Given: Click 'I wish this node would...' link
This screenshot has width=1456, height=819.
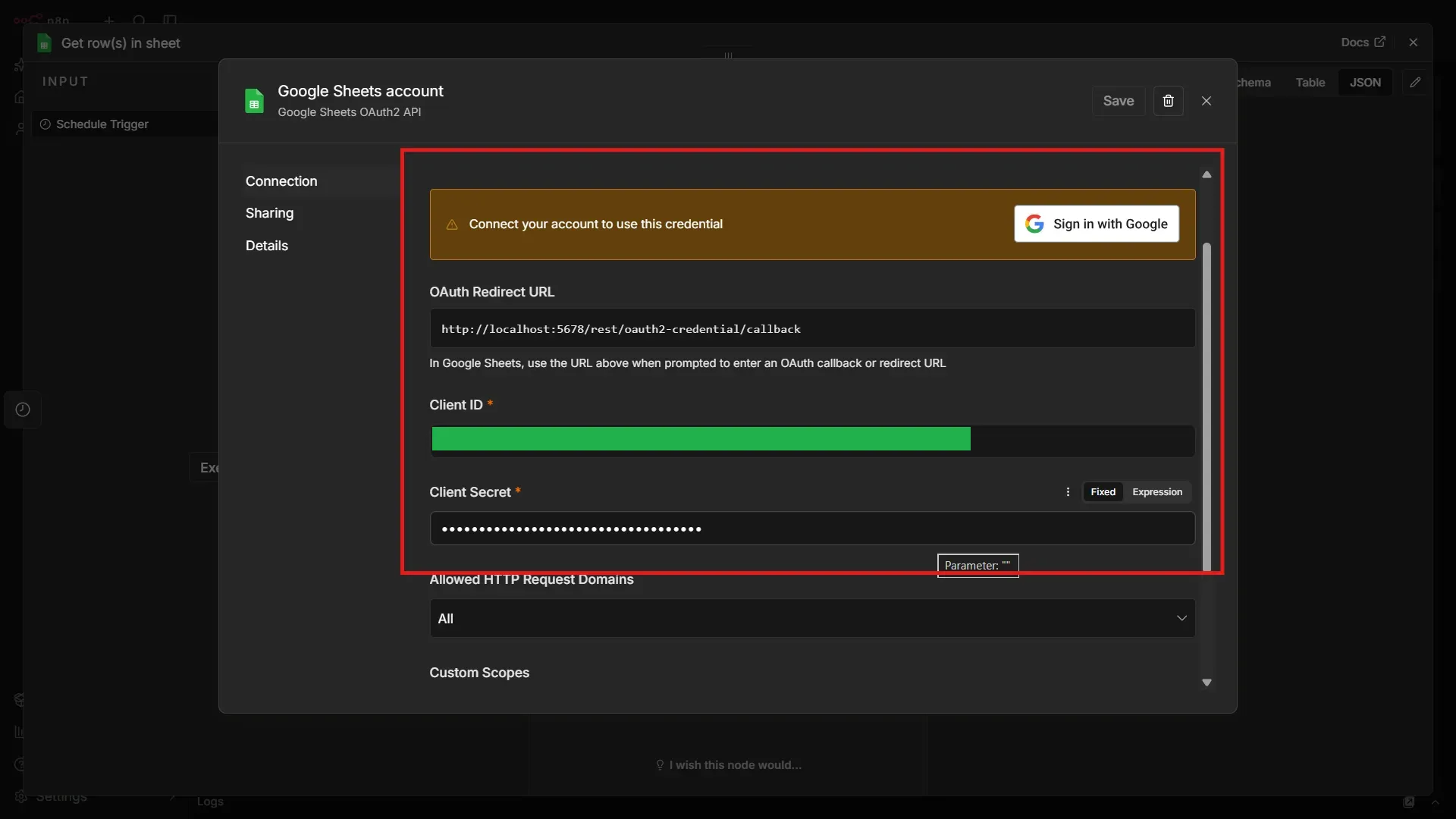Looking at the screenshot, I should point(729,765).
